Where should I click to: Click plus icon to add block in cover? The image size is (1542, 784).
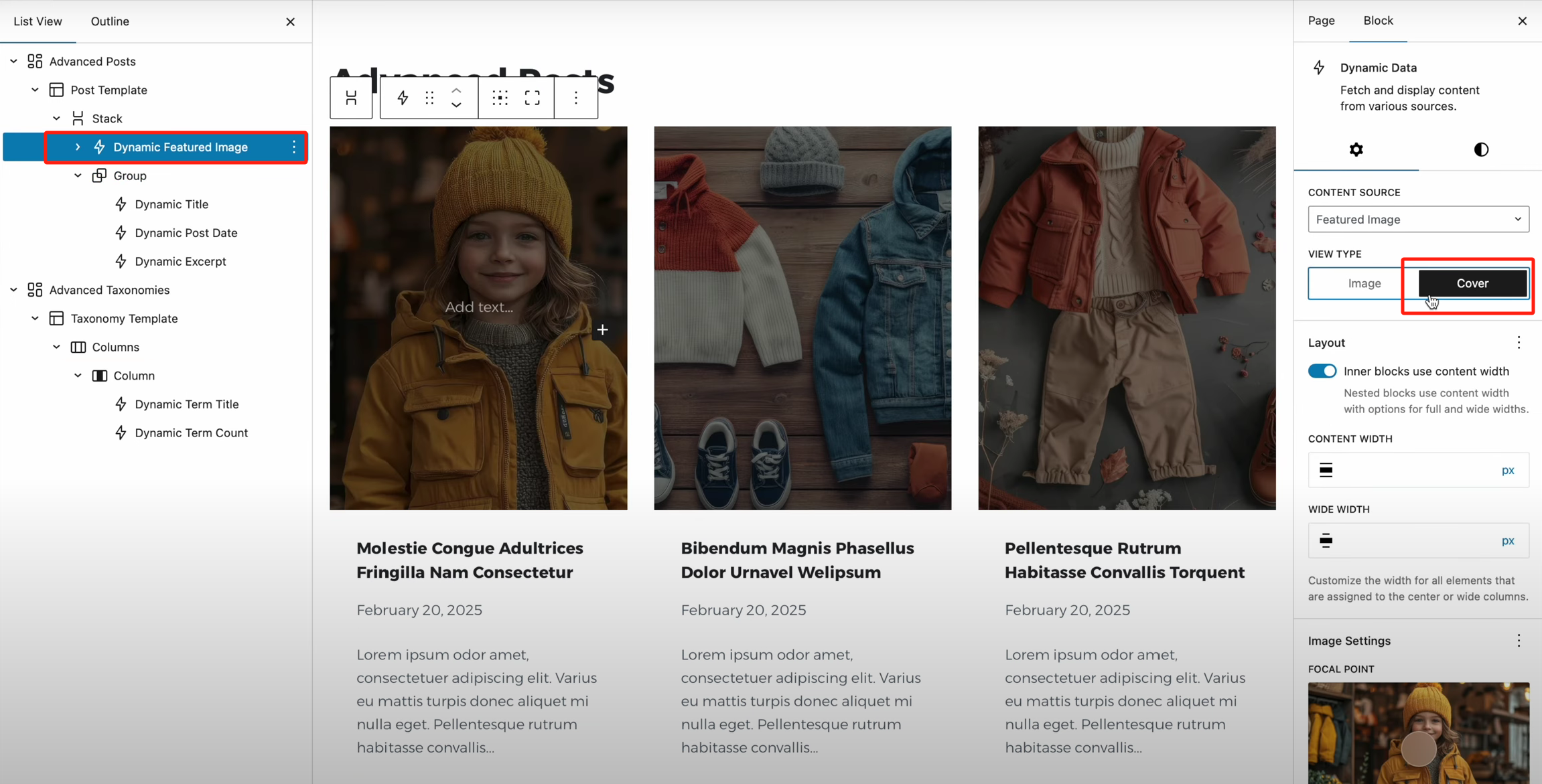pos(602,329)
